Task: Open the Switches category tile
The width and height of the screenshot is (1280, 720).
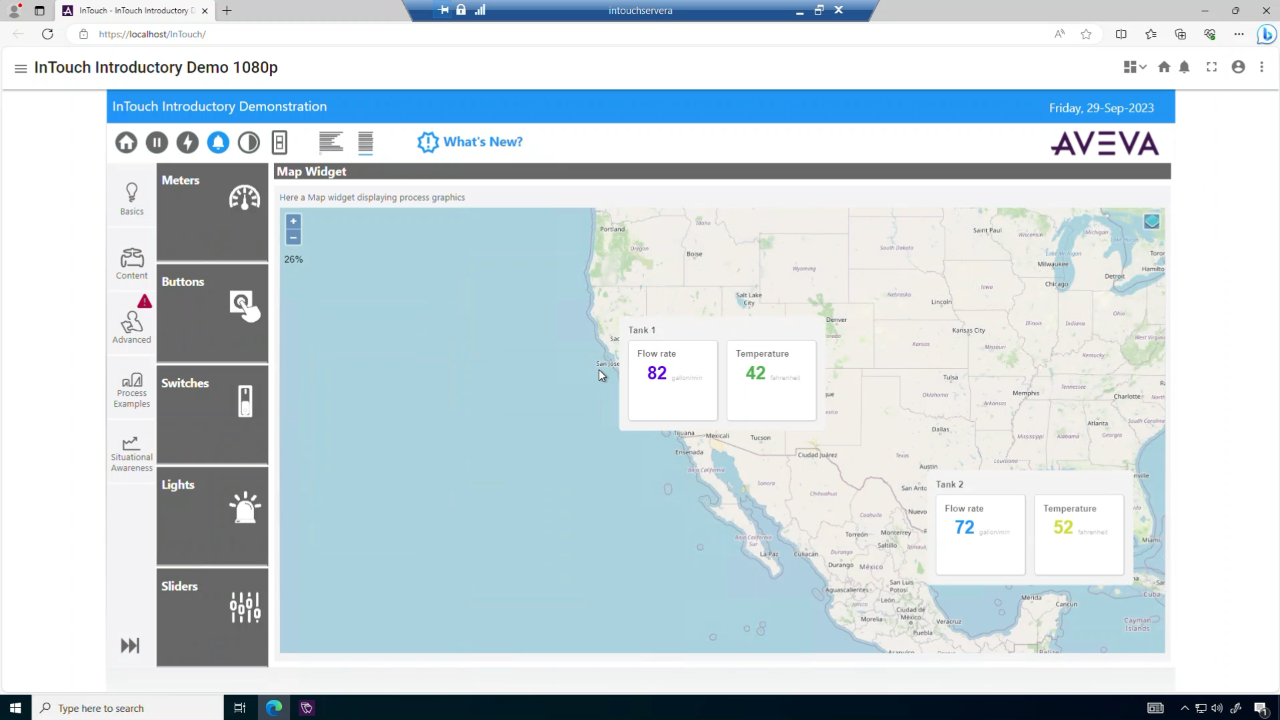Action: coord(212,415)
